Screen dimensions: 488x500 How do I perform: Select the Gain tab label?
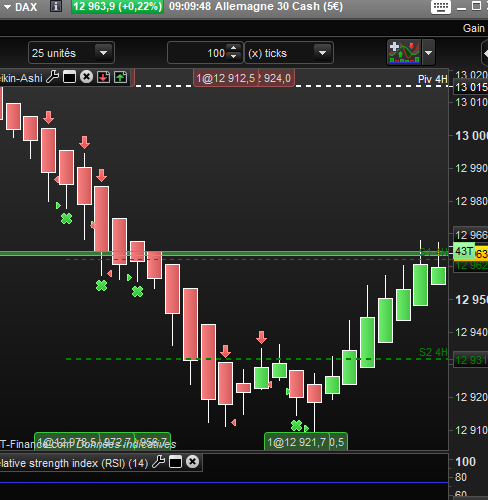(473, 28)
